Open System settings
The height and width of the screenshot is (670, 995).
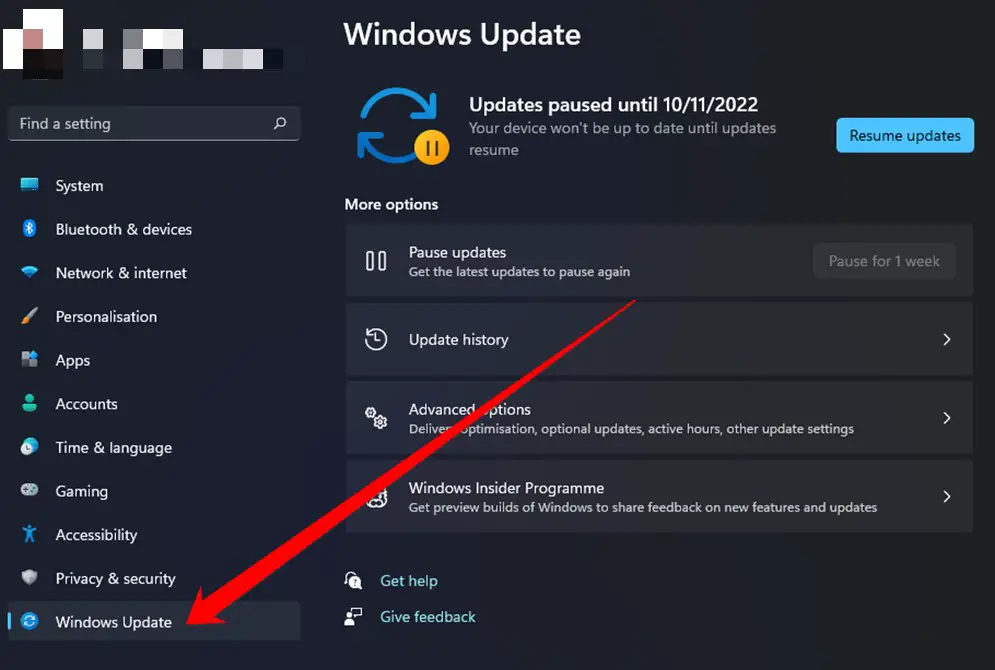(x=154, y=185)
